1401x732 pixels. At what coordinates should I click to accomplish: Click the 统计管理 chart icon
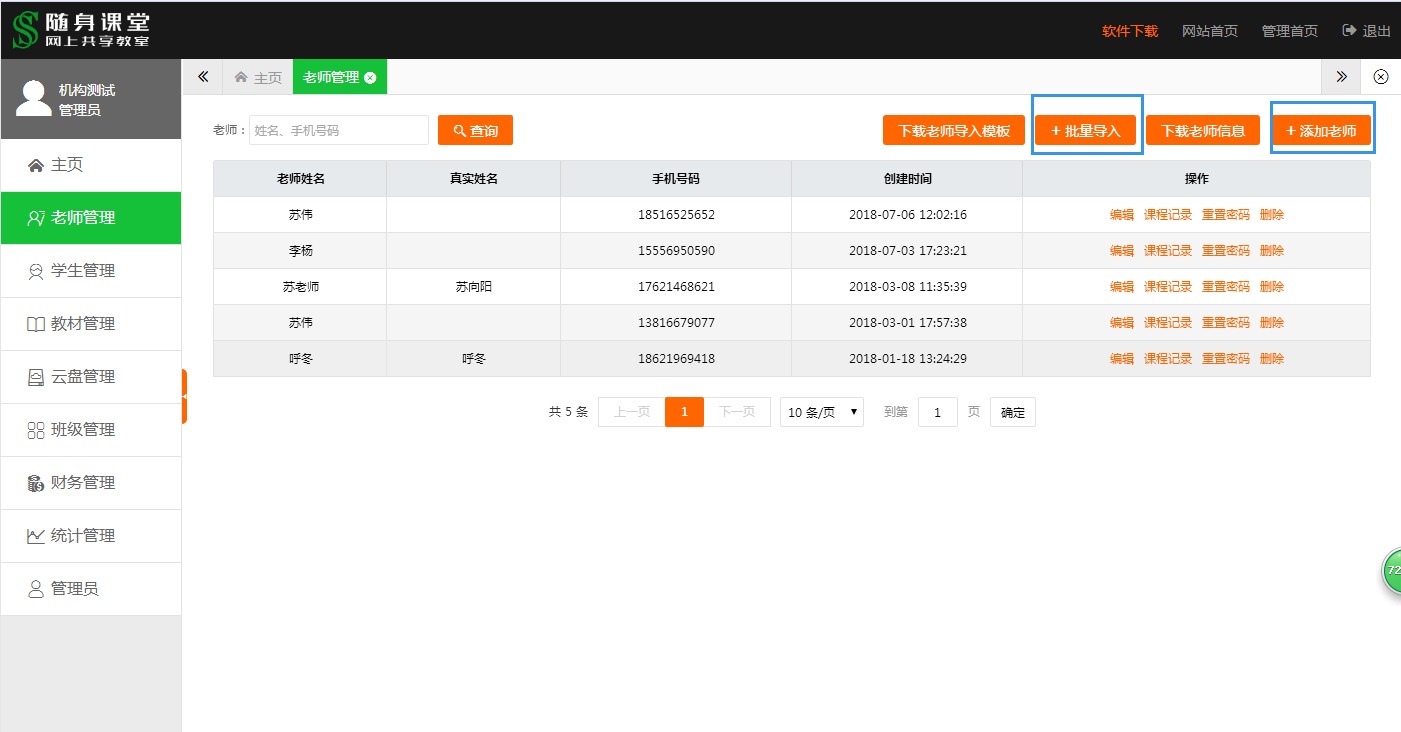point(36,536)
